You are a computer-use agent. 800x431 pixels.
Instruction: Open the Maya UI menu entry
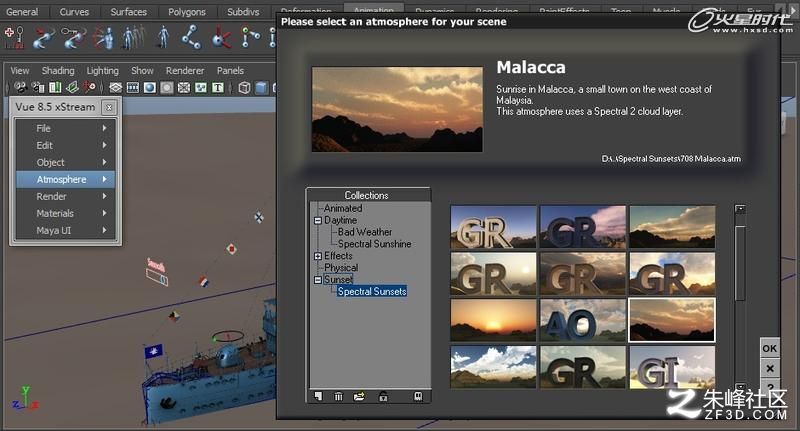click(66, 230)
